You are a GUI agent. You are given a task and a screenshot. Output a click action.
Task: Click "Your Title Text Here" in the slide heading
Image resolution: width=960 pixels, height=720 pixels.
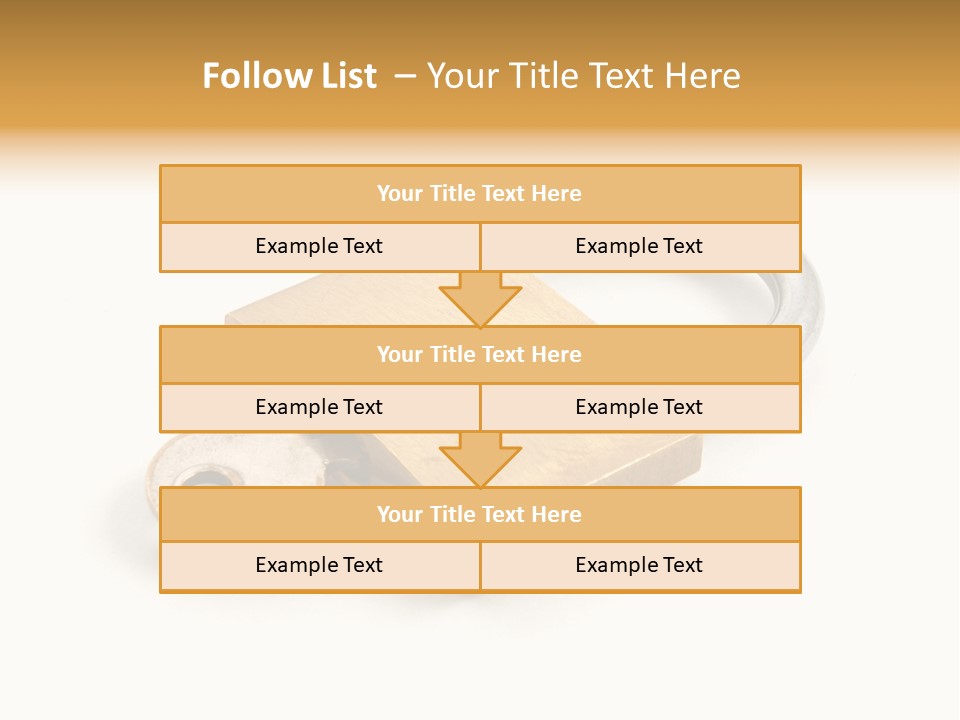[x=583, y=76]
